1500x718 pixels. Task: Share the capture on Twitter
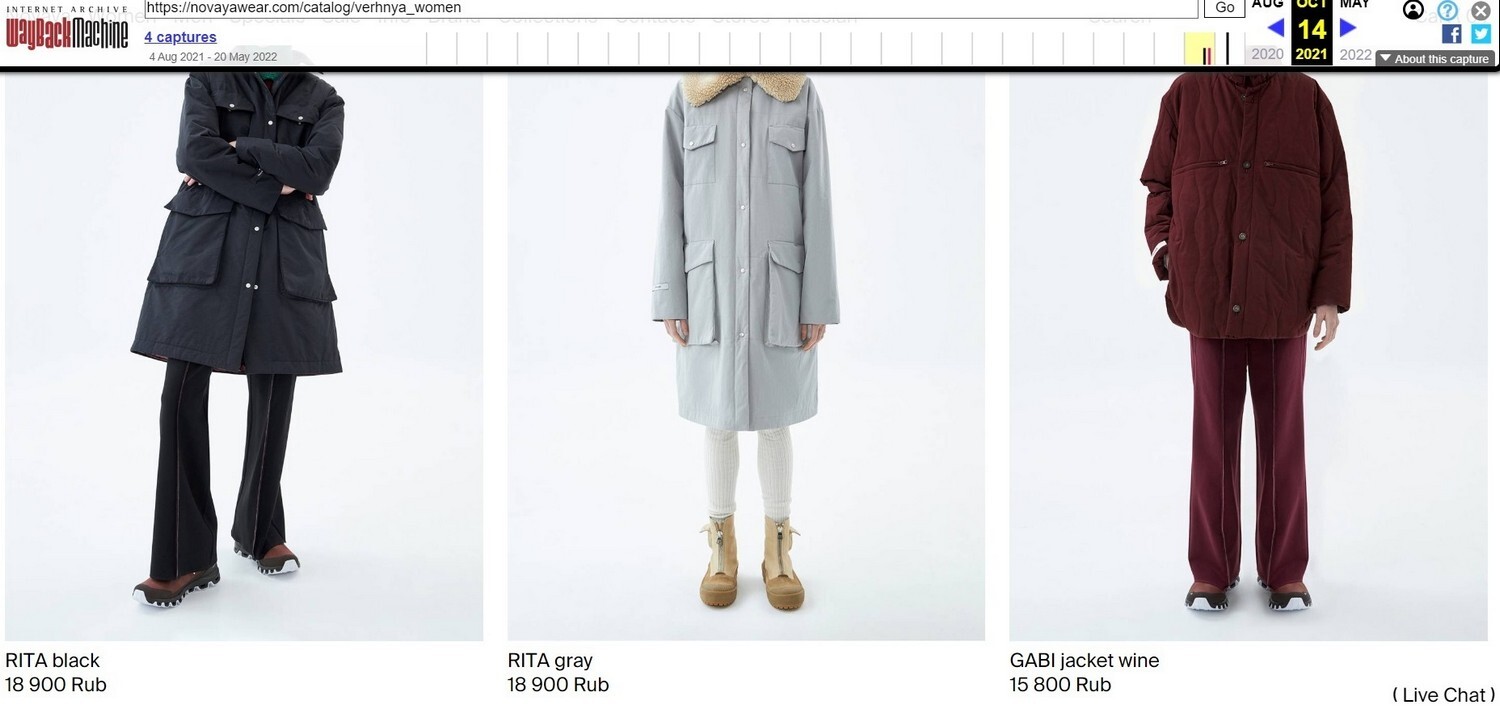pos(1481,34)
